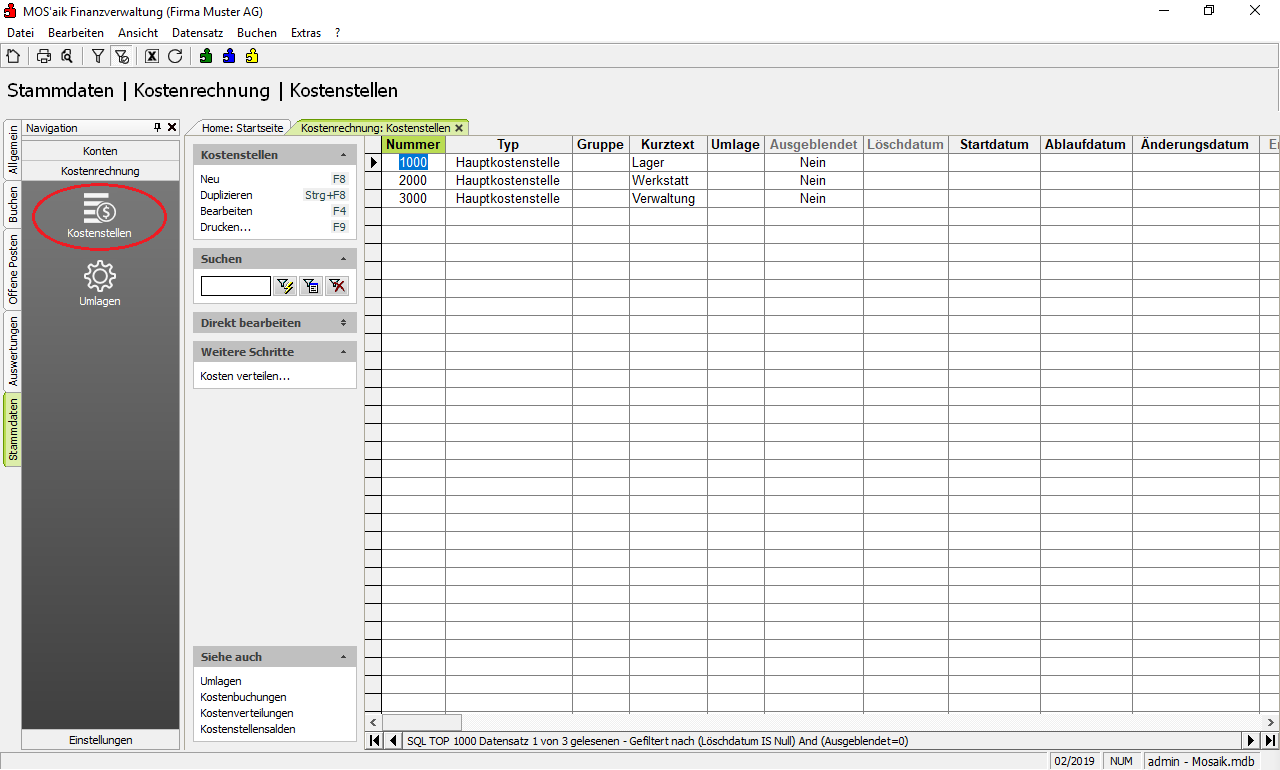Viewport: 1280px width, 770px height.
Task: Open the Datensatz menu
Action: coord(197,33)
